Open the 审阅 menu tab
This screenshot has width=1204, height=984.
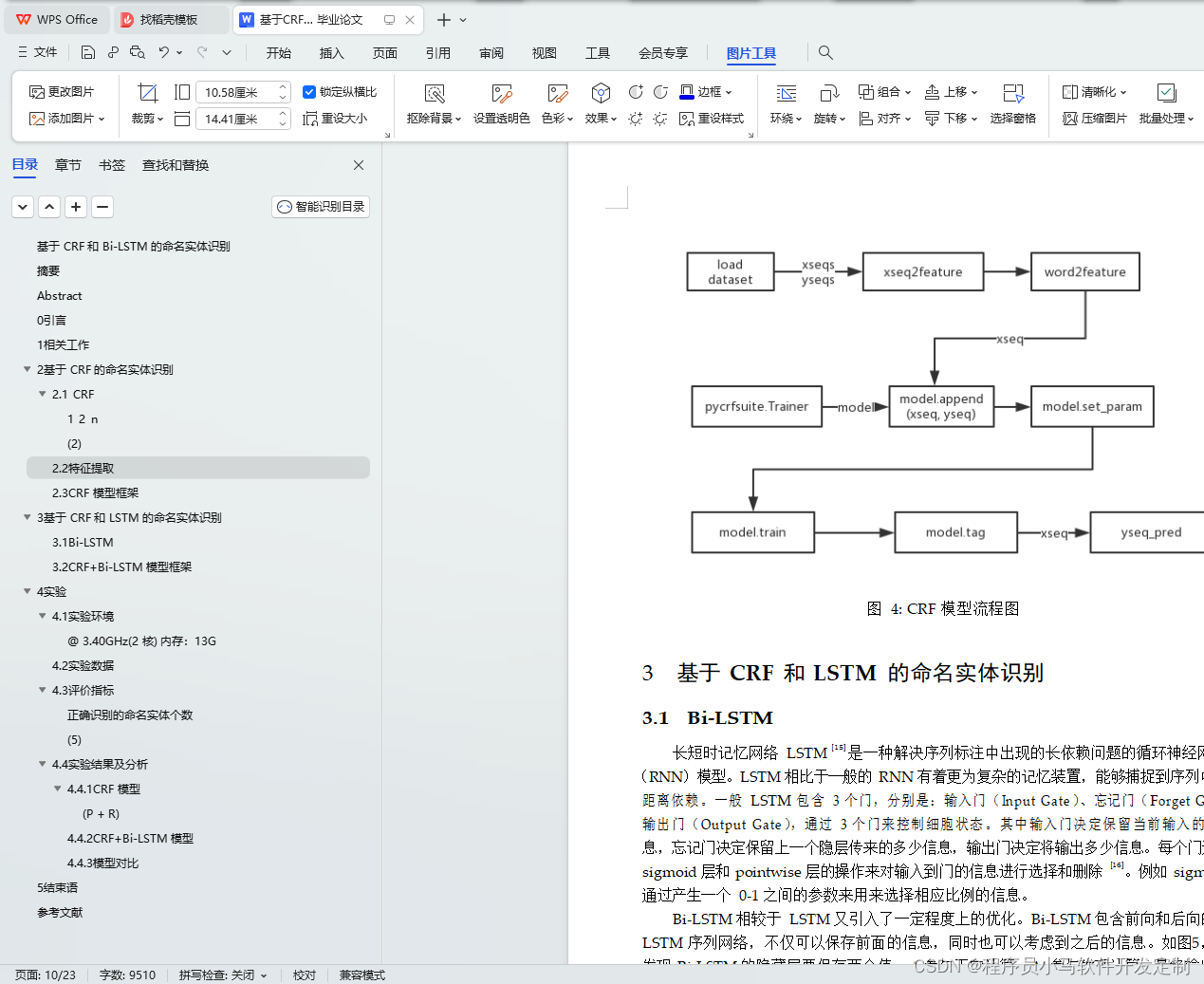[x=491, y=53]
